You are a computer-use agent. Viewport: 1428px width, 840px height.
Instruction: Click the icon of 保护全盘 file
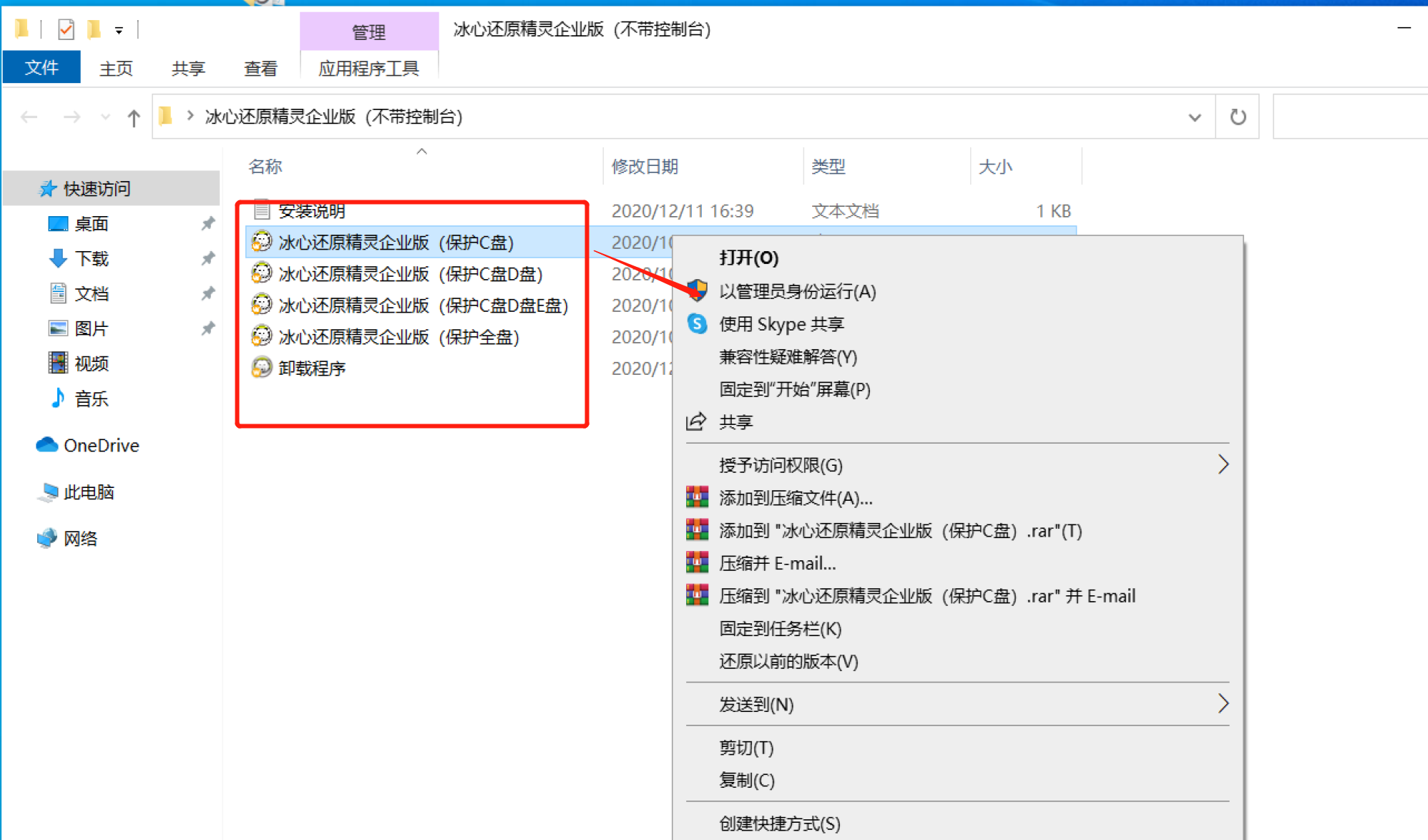tap(262, 336)
